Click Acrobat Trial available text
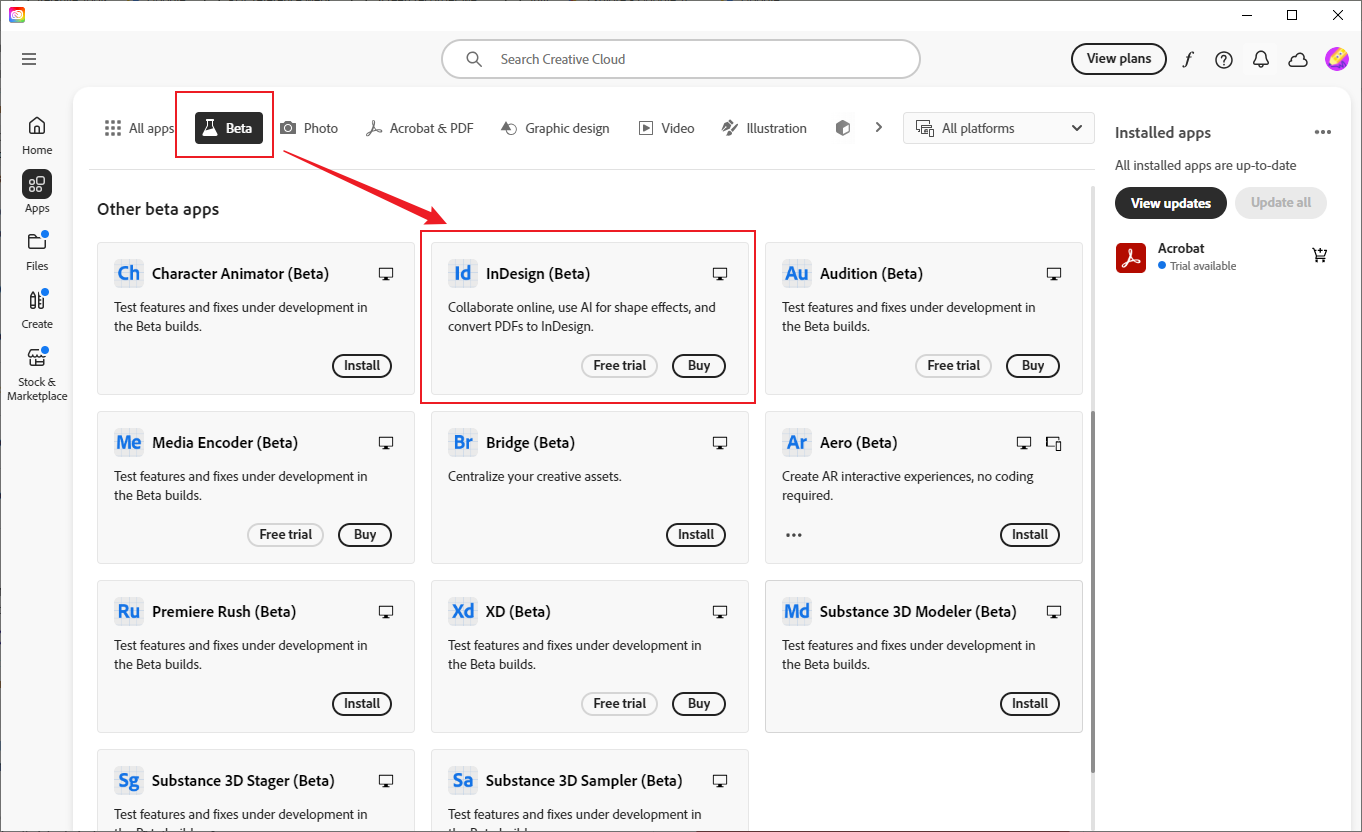Image resolution: width=1362 pixels, height=832 pixels. pyautogui.click(x=1203, y=266)
